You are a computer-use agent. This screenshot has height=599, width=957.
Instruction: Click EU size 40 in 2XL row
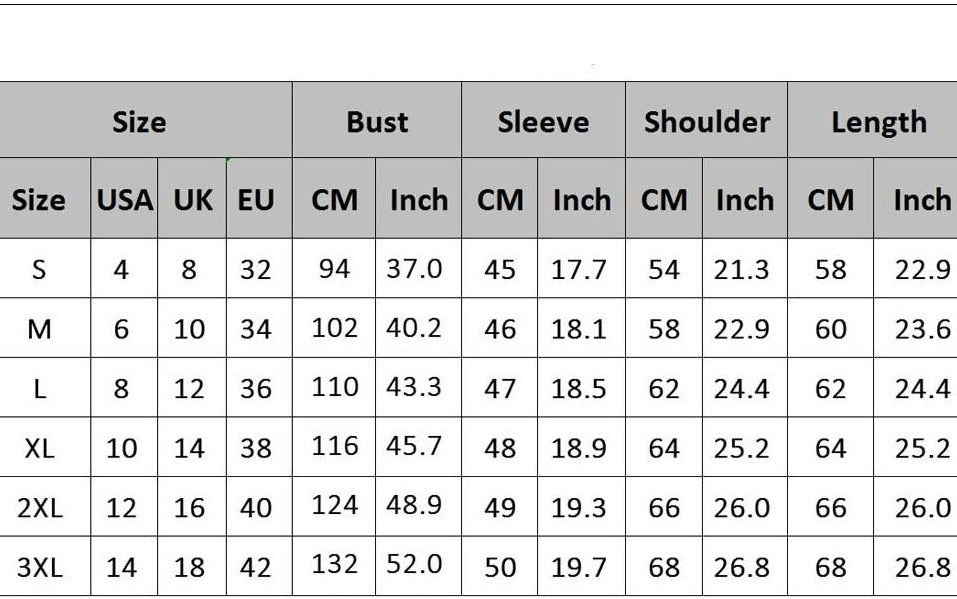[256, 507]
